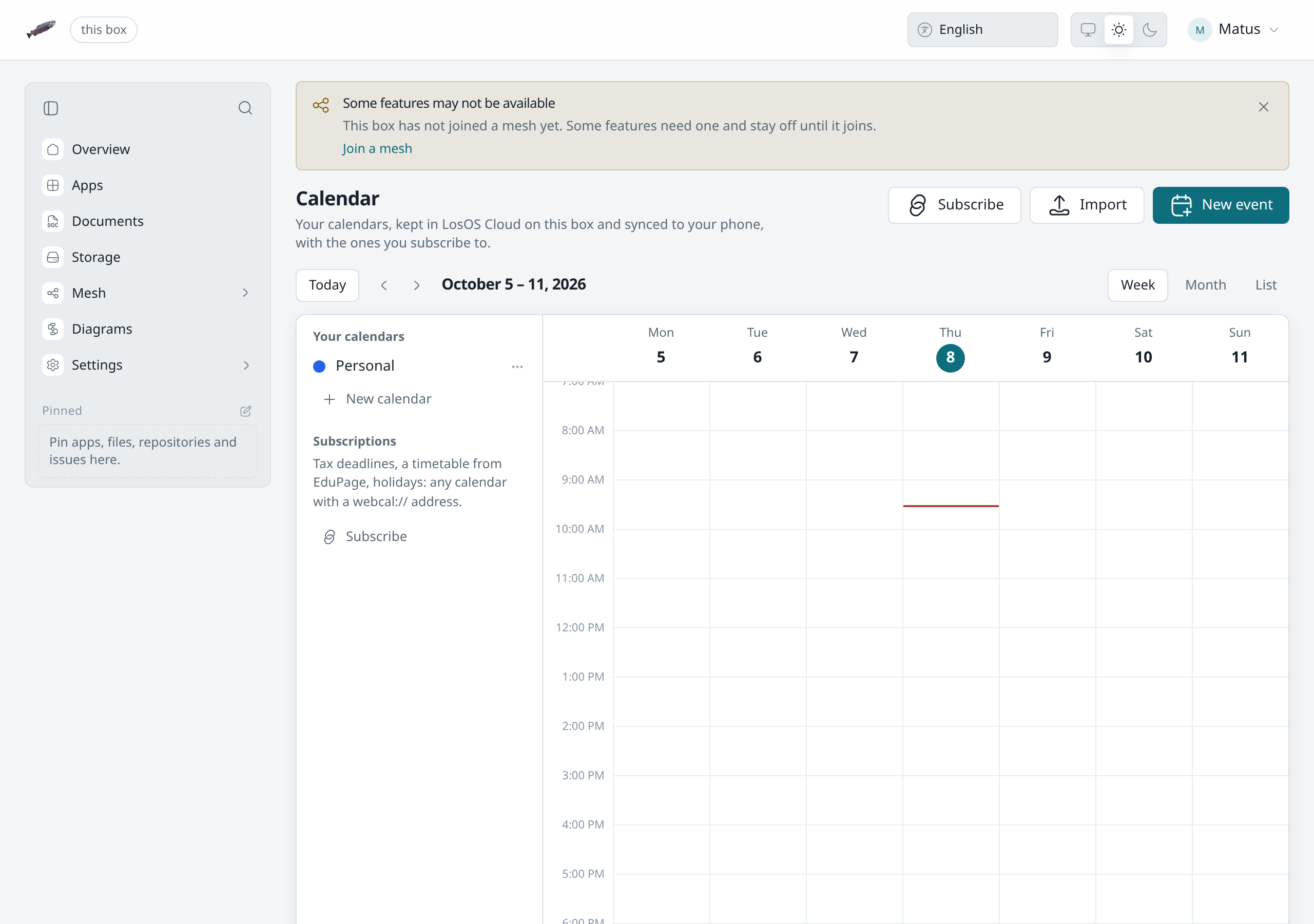The image size is (1314, 924).
Task: Switch to Month view
Action: [1205, 285]
